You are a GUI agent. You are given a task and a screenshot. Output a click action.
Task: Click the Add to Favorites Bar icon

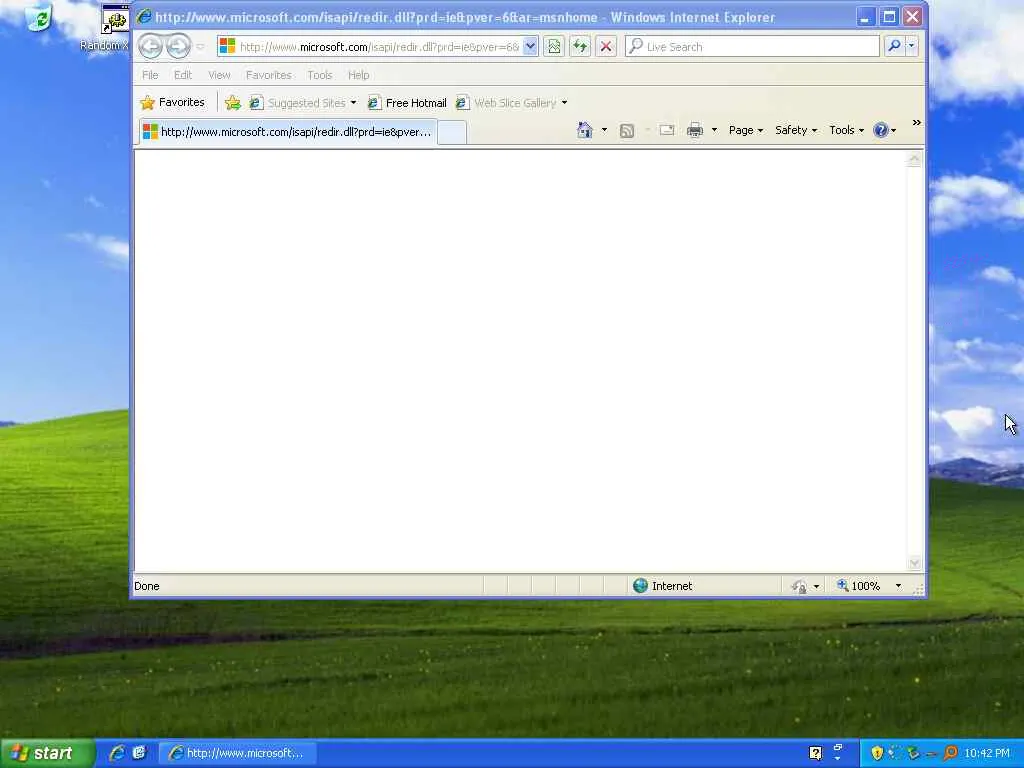pos(232,103)
